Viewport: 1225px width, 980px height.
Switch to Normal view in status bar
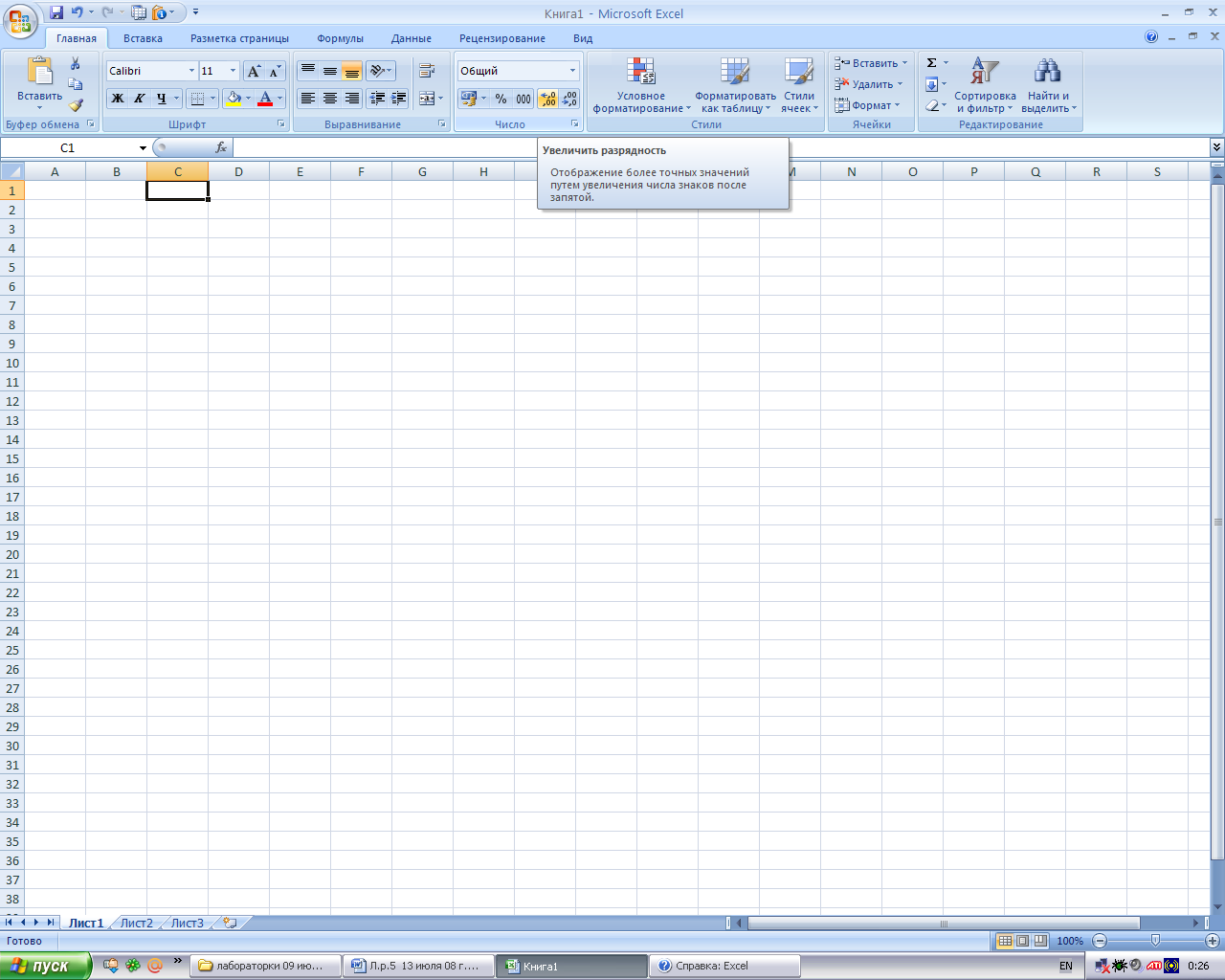click(1005, 941)
